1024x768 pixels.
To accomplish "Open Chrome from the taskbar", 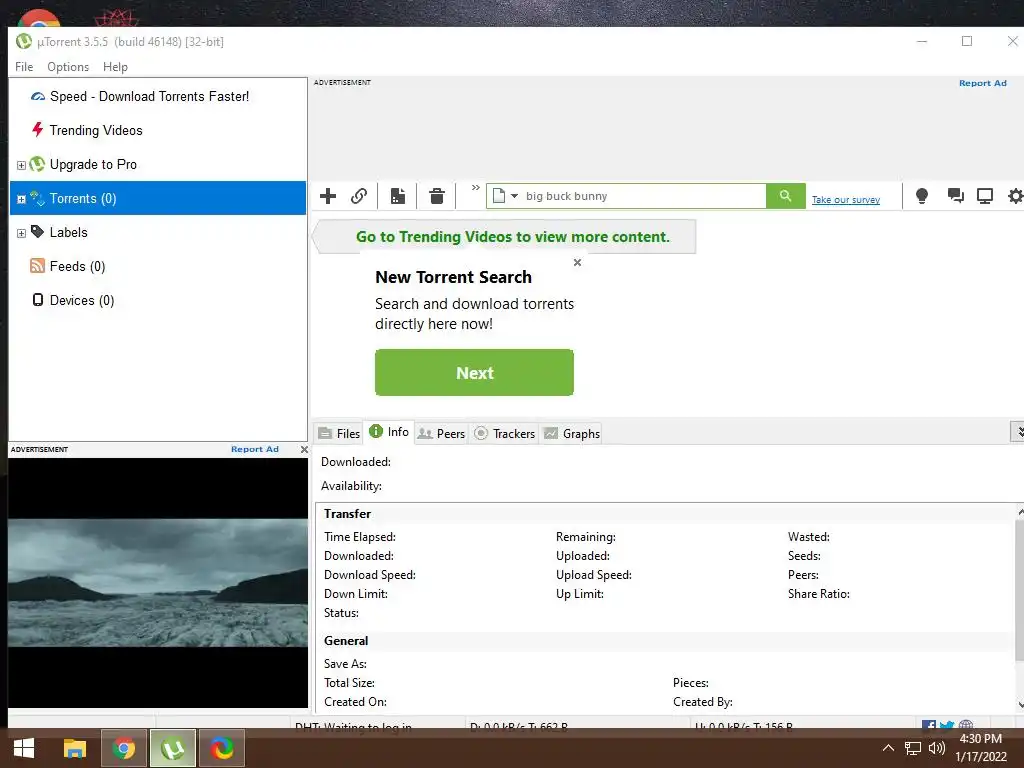I will pos(123,748).
